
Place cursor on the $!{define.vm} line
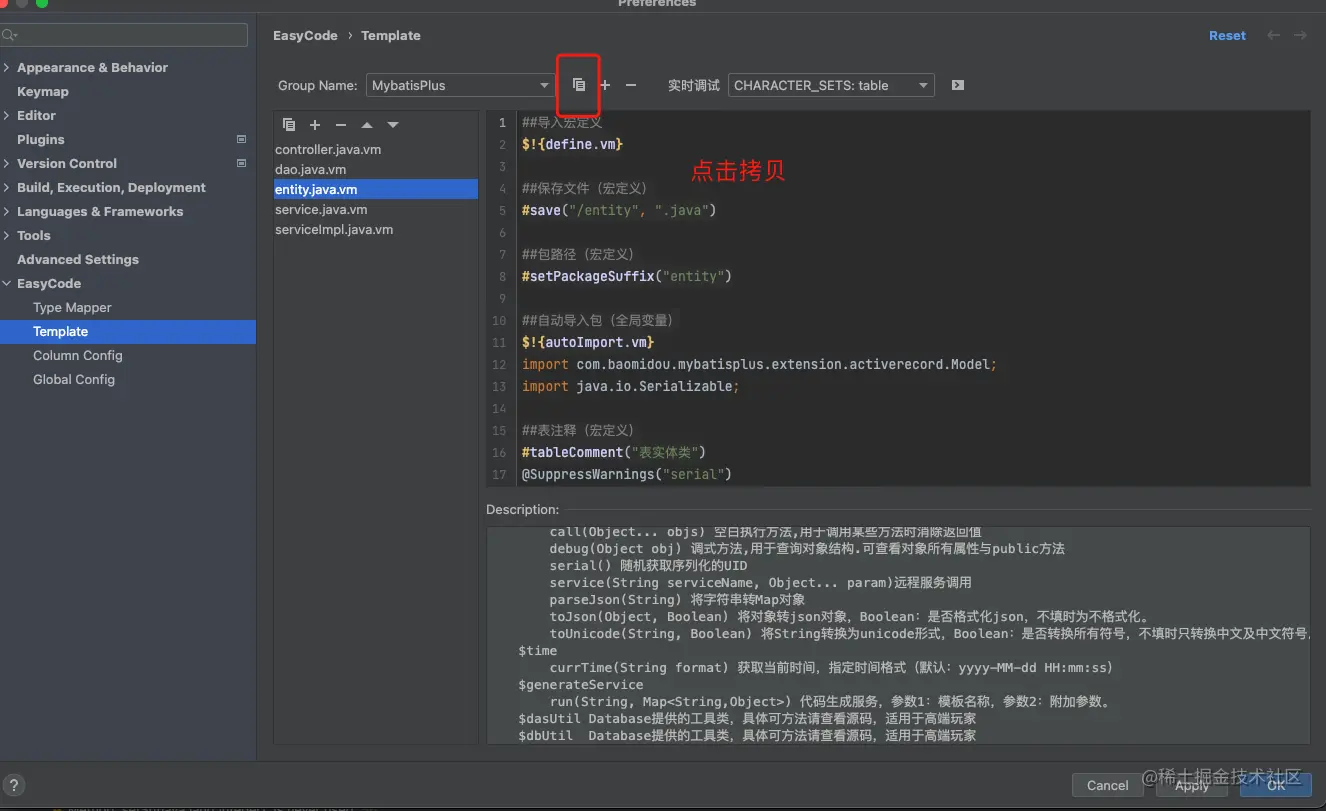[x=572, y=144]
